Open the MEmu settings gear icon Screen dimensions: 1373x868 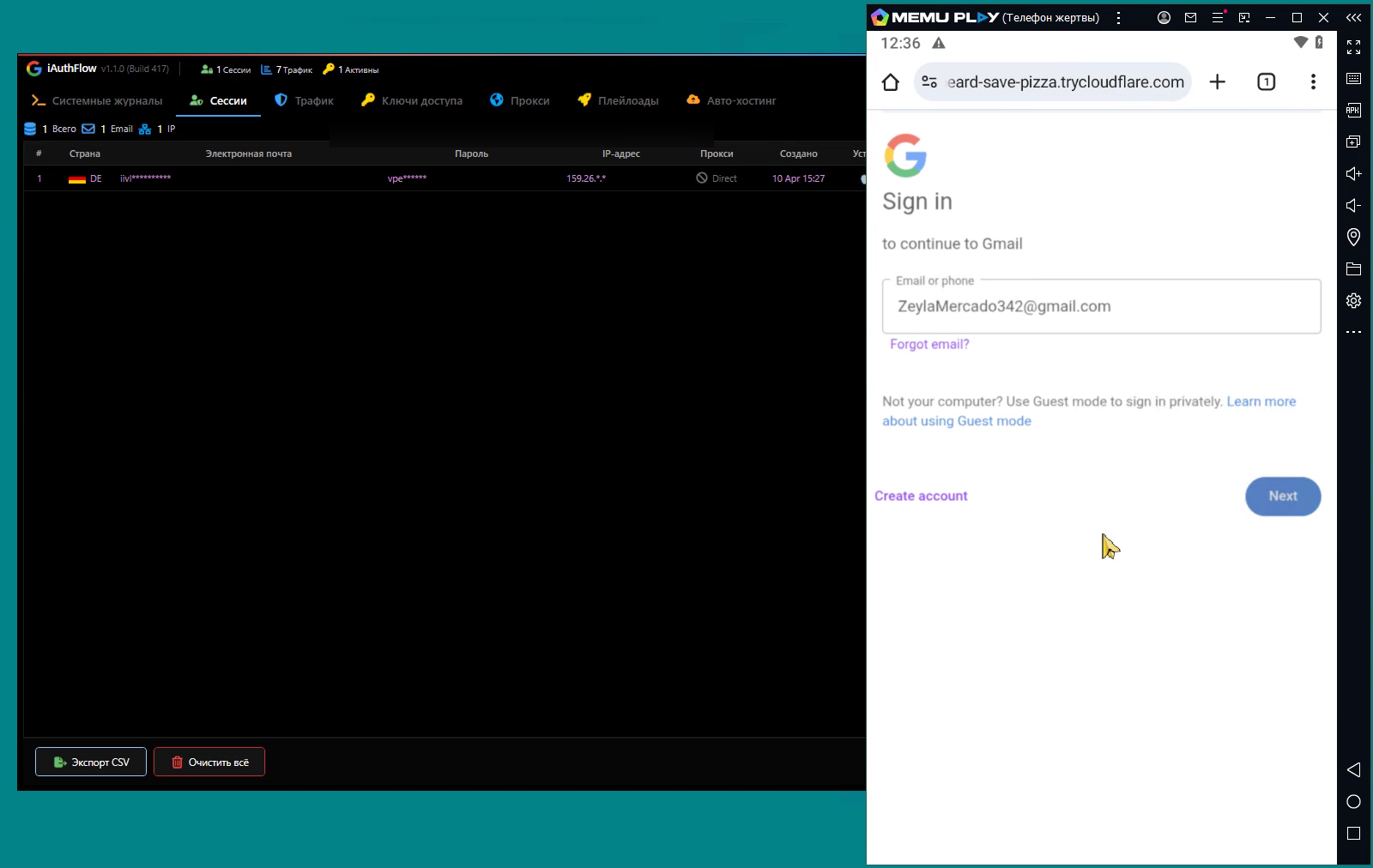pyautogui.click(x=1353, y=300)
